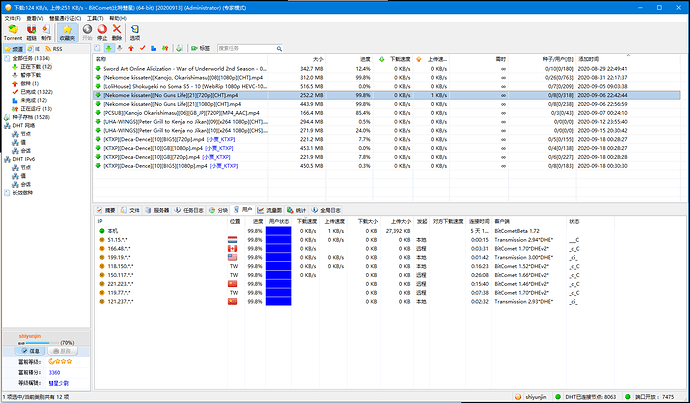Viewport: 690px width, 403px height.
Task: Click the Info (信息) button in user panel
Action: click(30, 351)
